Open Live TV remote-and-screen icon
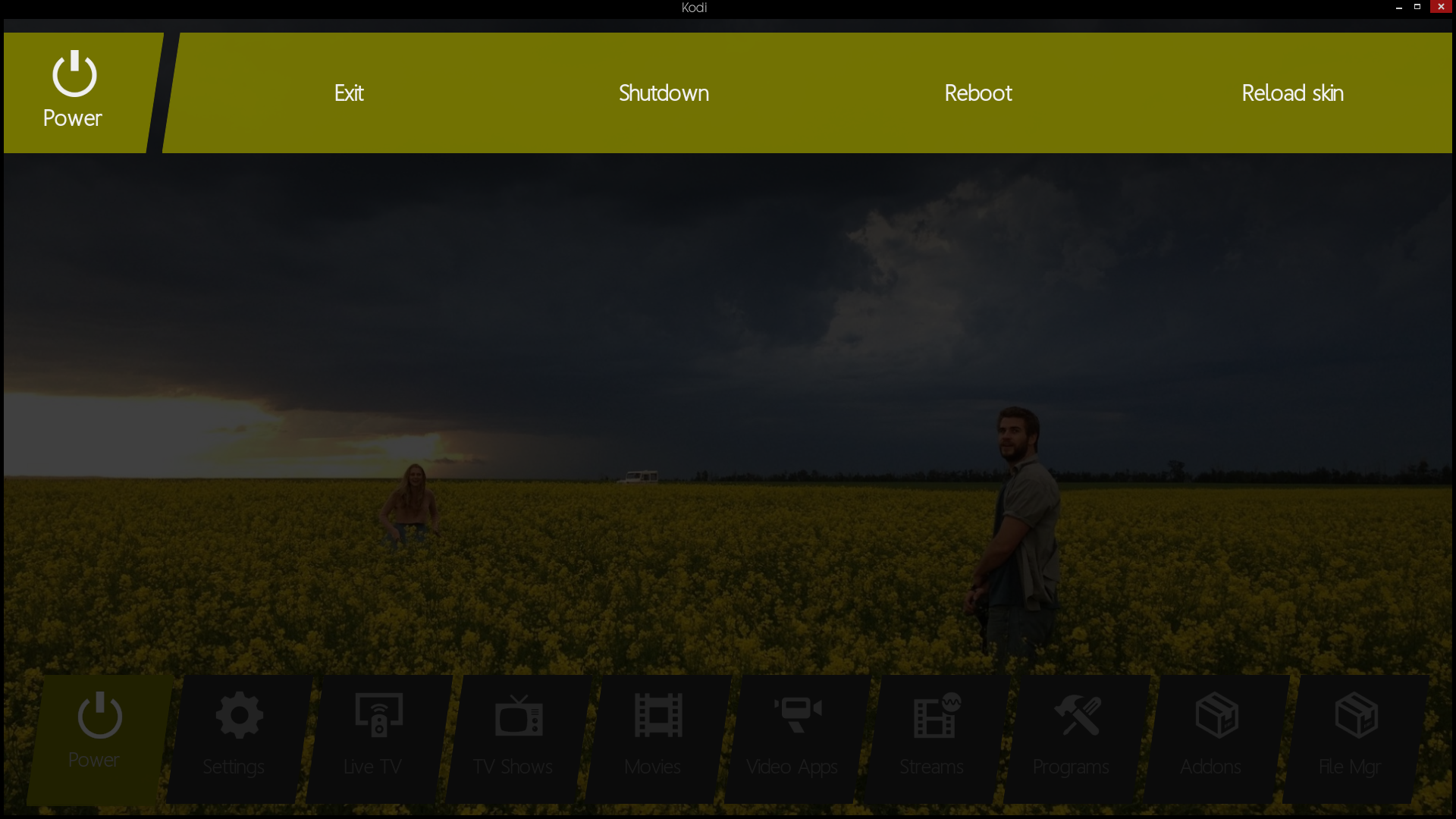This screenshot has width=1456, height=819. pos(378,715)
